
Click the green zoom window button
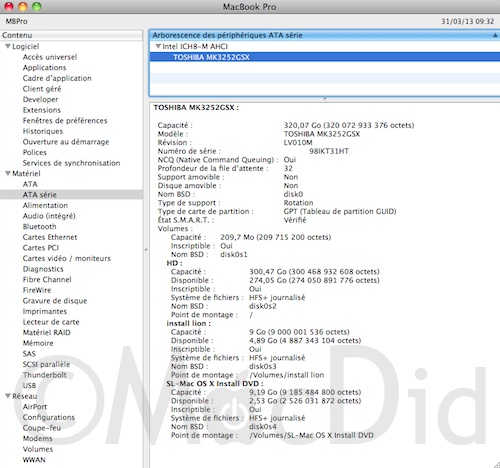tap(37, 6)
